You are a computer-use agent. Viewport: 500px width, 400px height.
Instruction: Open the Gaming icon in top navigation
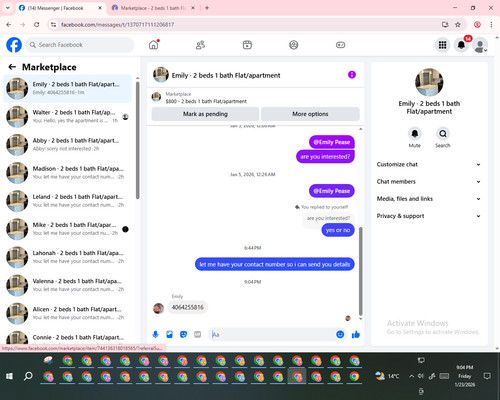coord(340,45)
